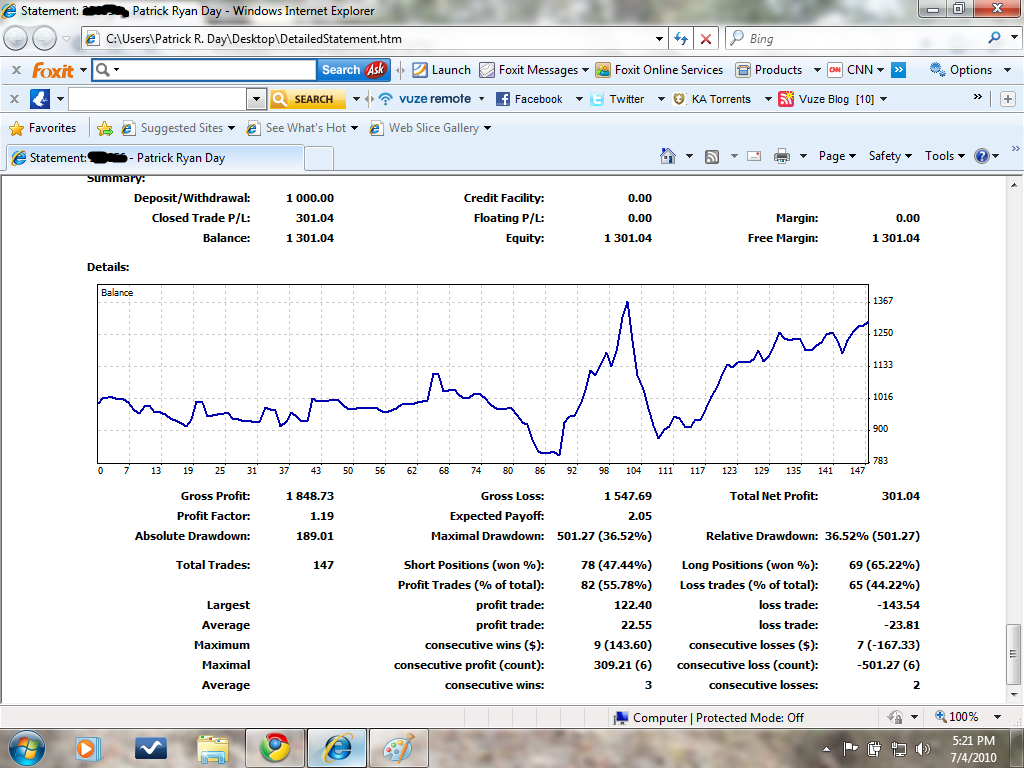Click the Stop loading red X icon
Image resolution: width=1024 pixels, height=768 pixels.
pos(706,39)
